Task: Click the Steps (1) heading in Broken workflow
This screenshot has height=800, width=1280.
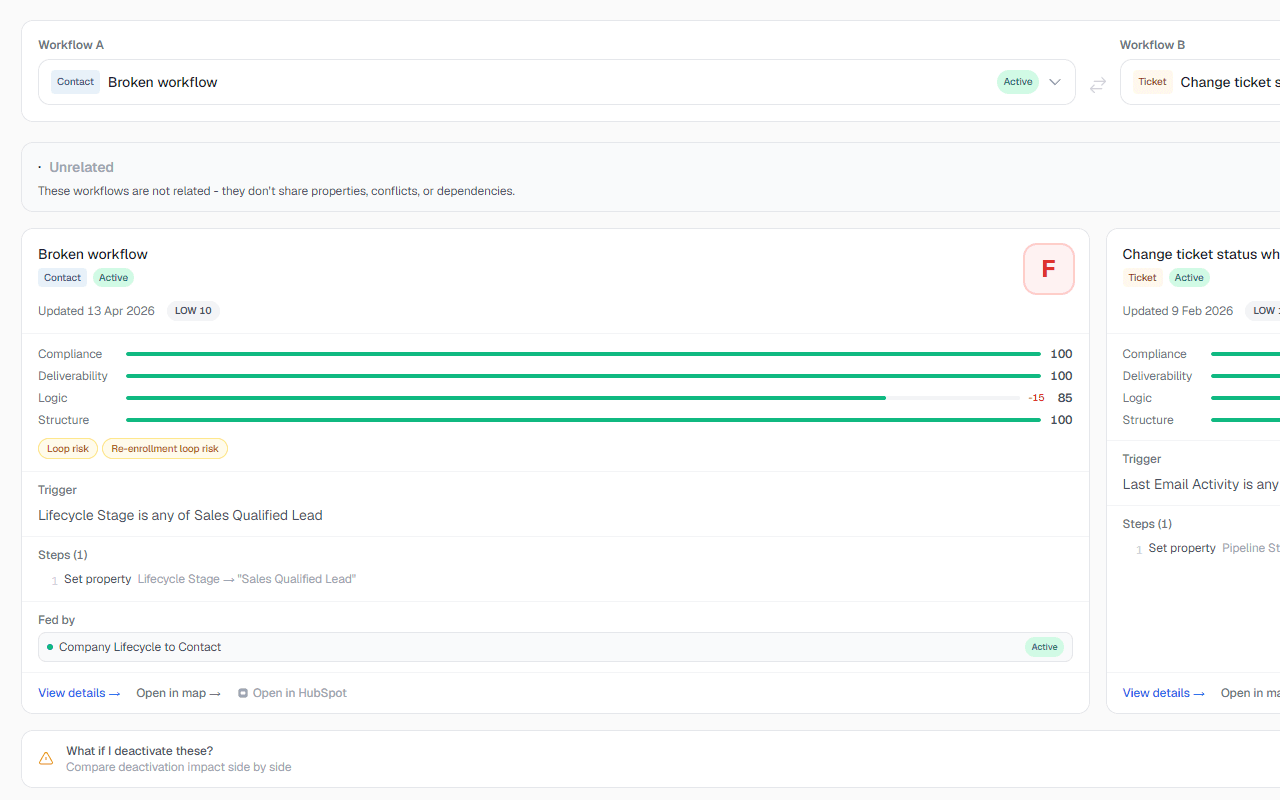Action: (61, 555)
